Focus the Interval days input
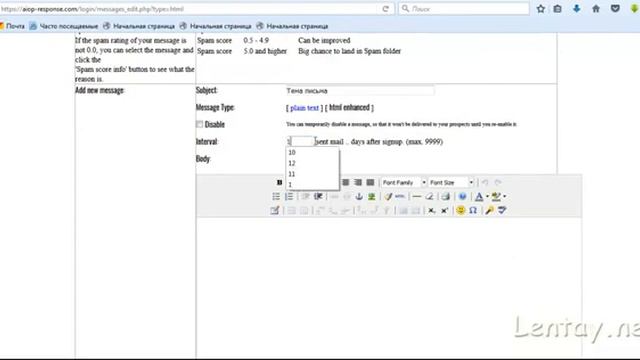Image resolution: width=640 pixels, height=360 pixels. (300, 142)
